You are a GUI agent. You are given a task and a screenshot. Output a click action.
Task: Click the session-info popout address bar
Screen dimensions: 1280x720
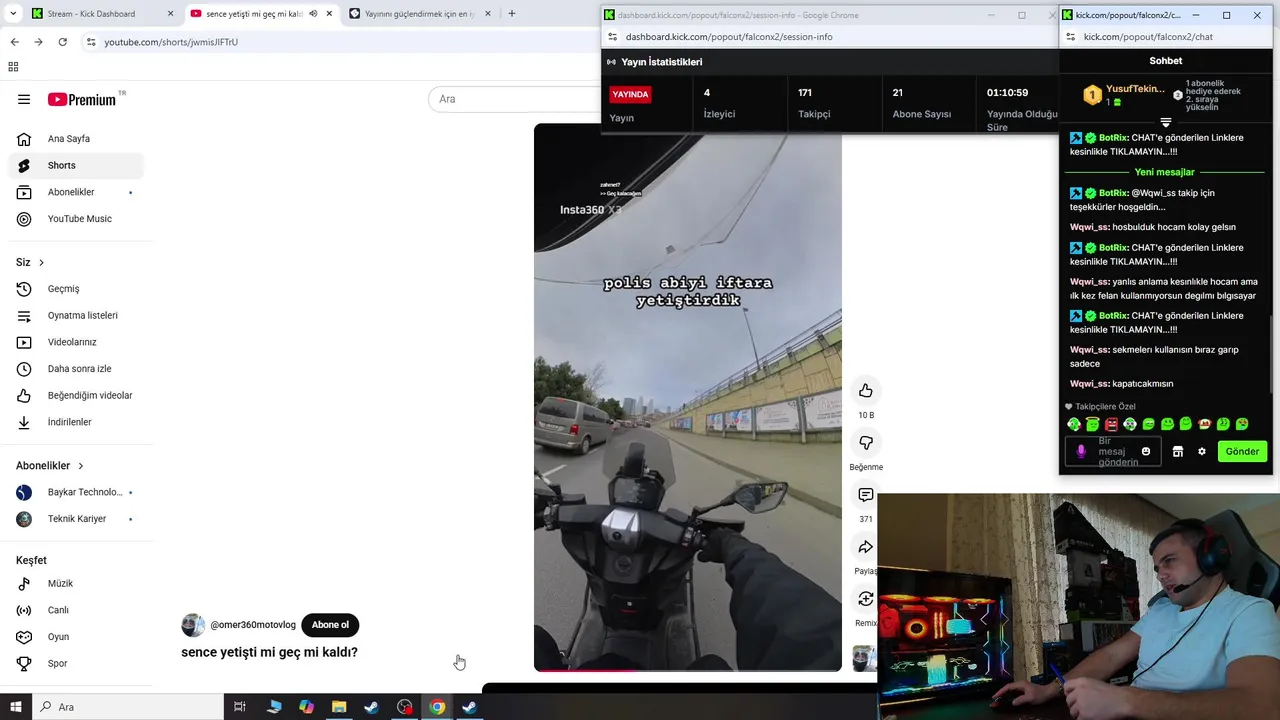[x=830, y=37]
